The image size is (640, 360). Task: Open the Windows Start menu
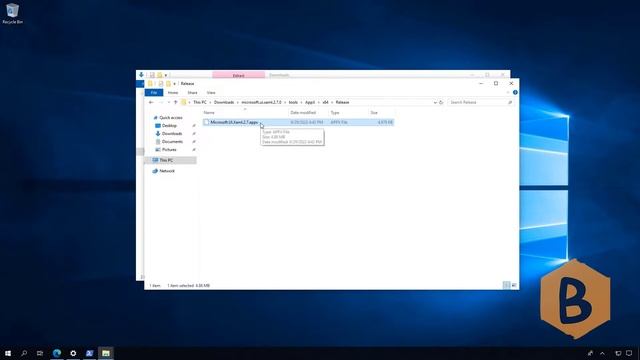coord(8,353)
